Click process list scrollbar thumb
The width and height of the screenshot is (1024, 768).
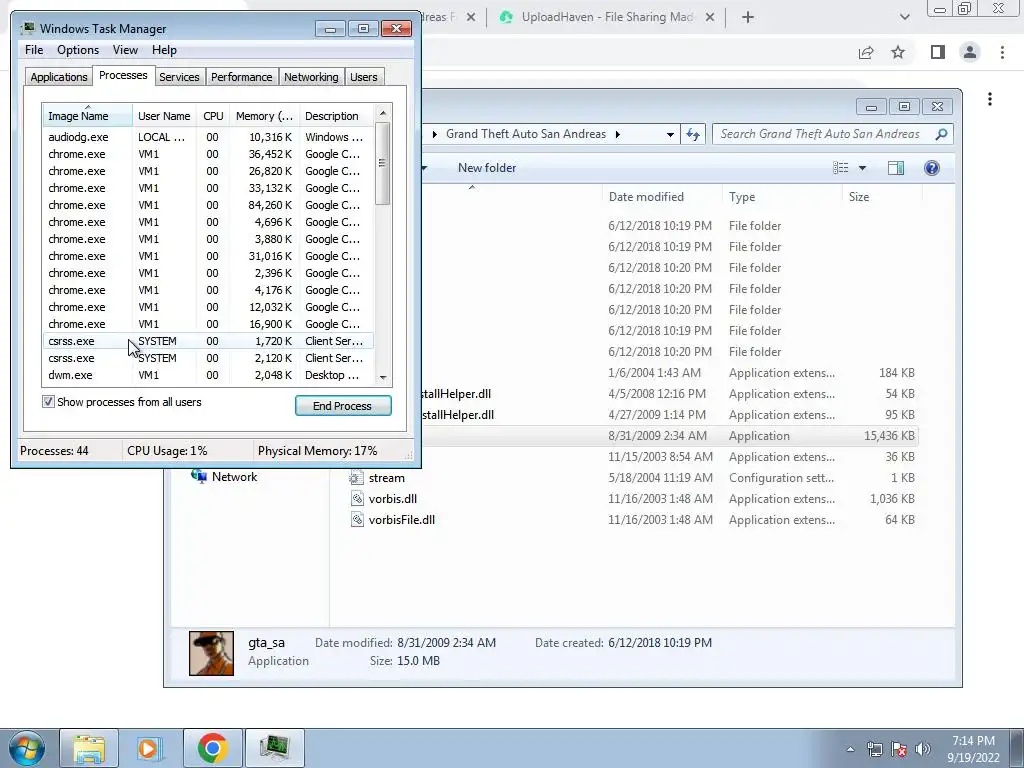(x=383, y=163)
